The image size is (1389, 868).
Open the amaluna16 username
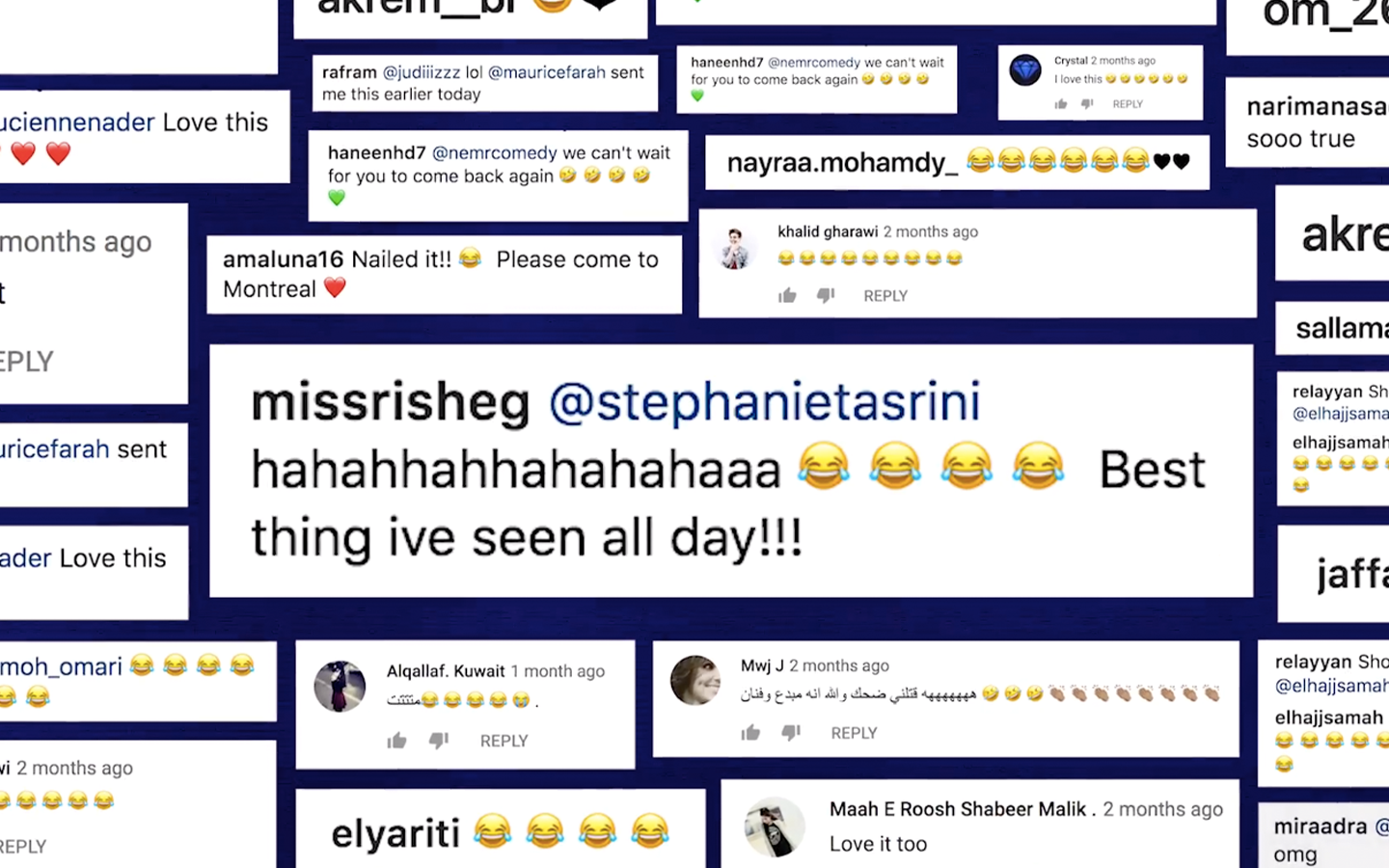[x=284, y=259]
